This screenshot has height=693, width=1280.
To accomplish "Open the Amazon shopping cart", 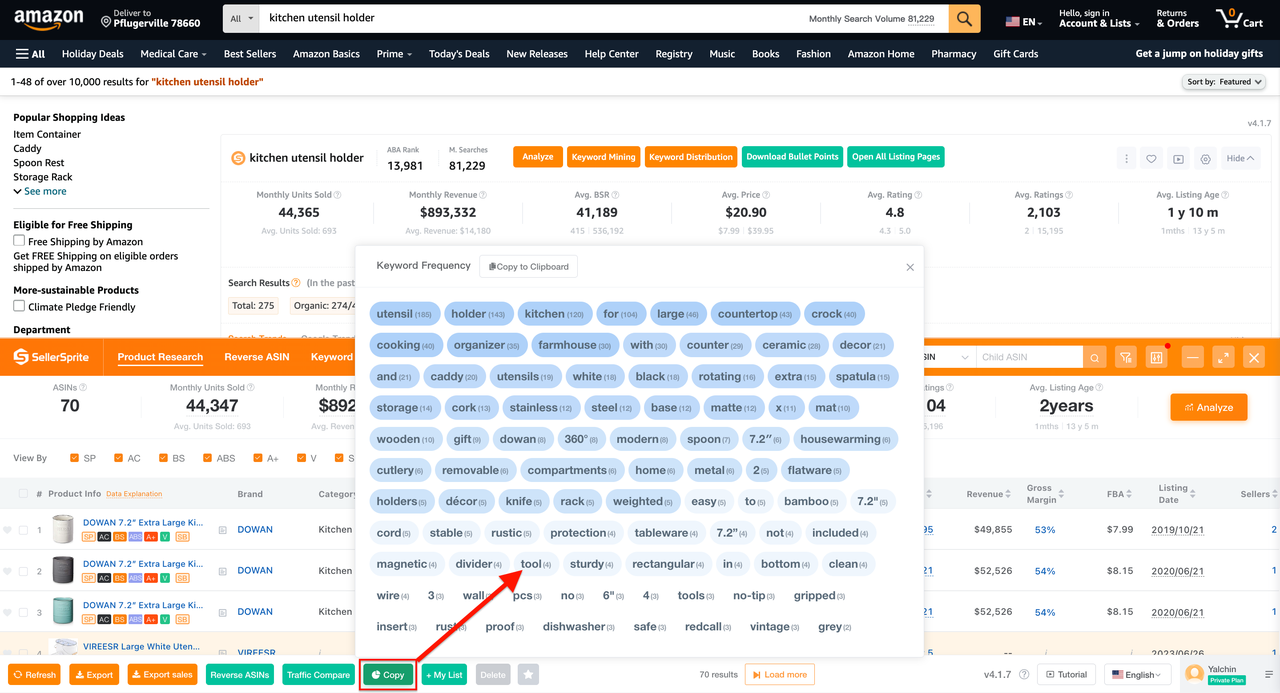I will (x=1239, y=19).
